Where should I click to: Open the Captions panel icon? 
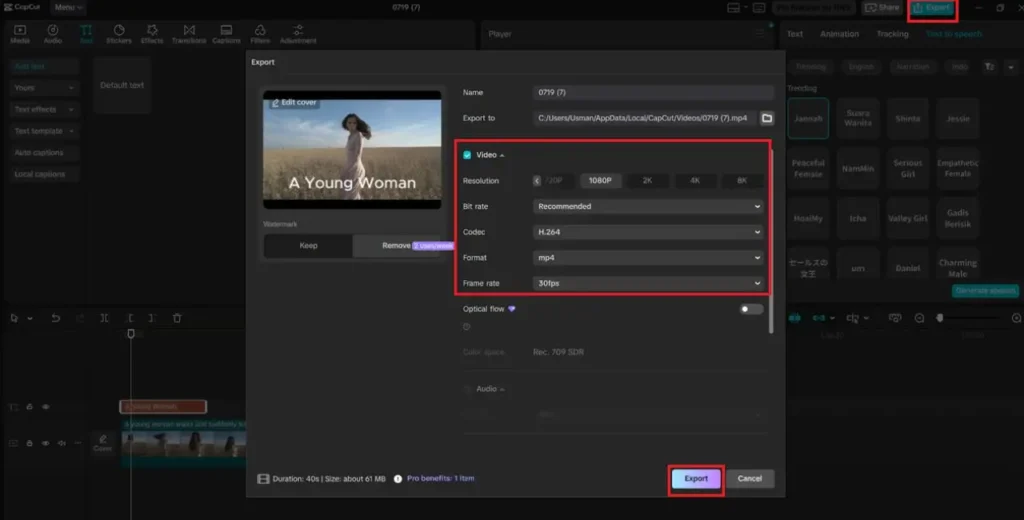pos(226,34)
